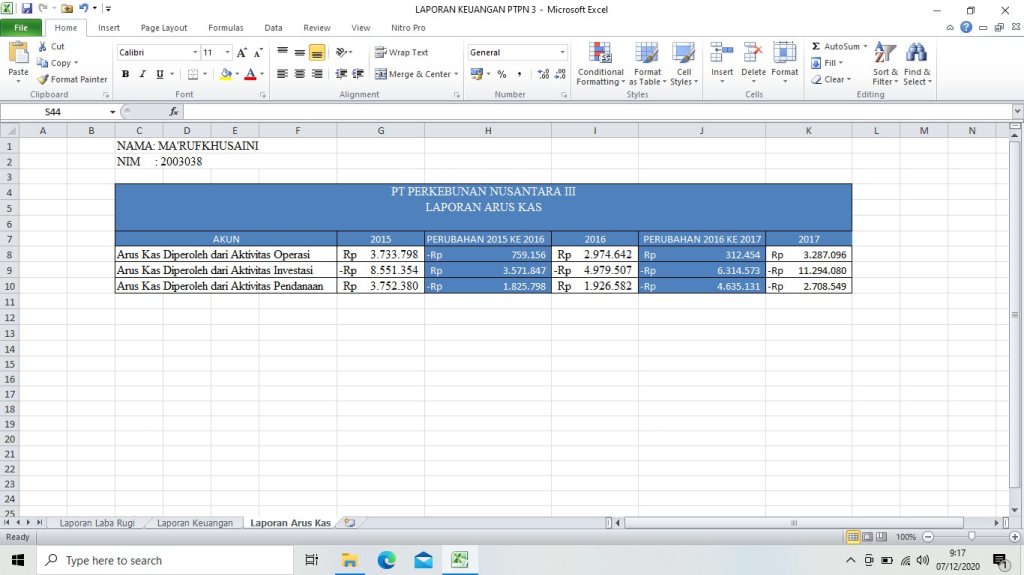This screenshot has height=575, width=1024.
Task: Toggle Italic formatting
Action: pyautogui.click(x=143, y=74)
